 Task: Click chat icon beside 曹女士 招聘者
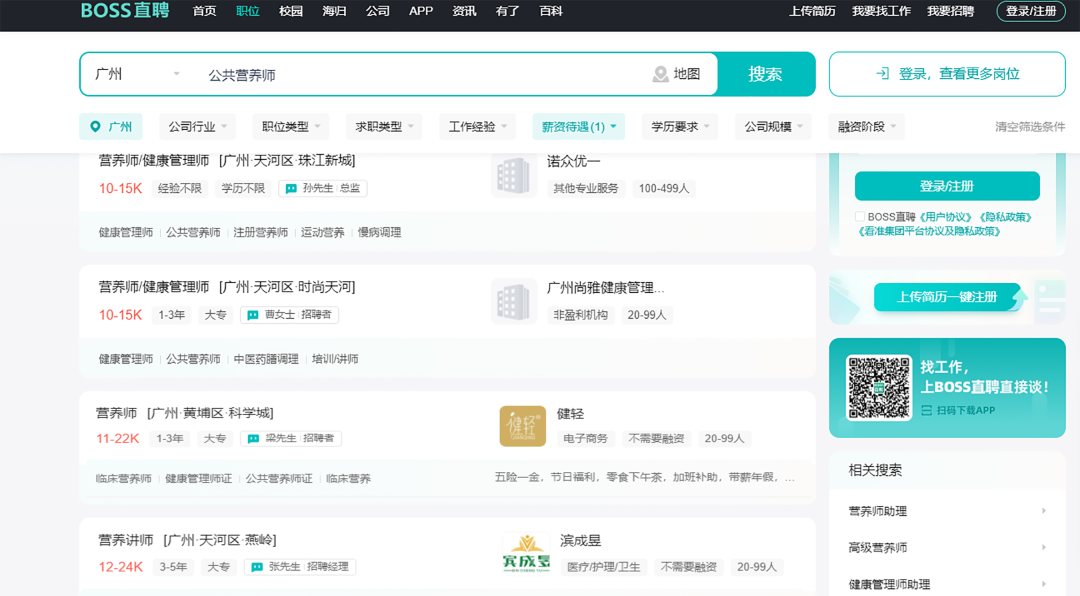(x=253, y=315)
